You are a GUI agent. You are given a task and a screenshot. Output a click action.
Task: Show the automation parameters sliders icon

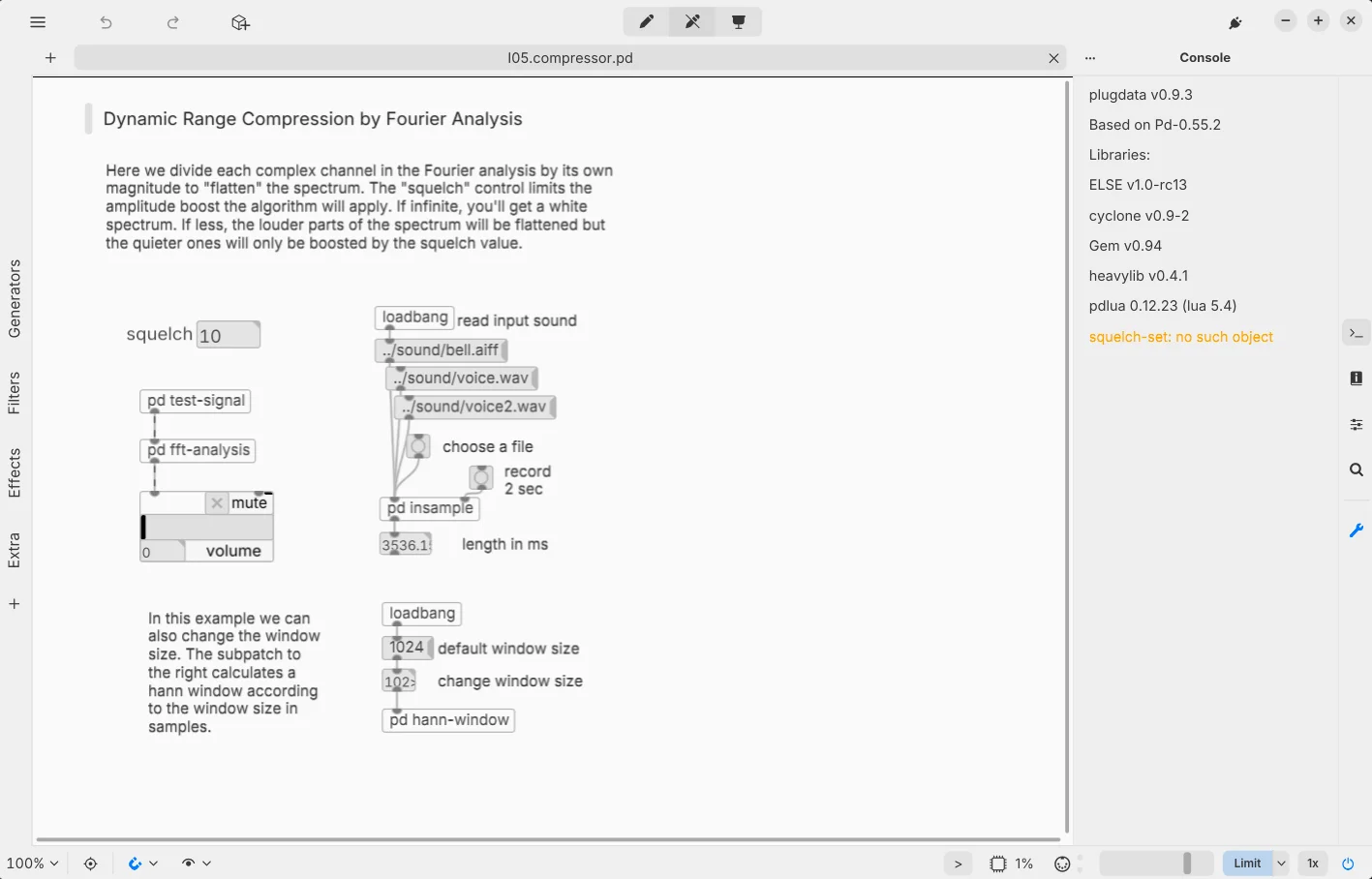click(1356, 424)
